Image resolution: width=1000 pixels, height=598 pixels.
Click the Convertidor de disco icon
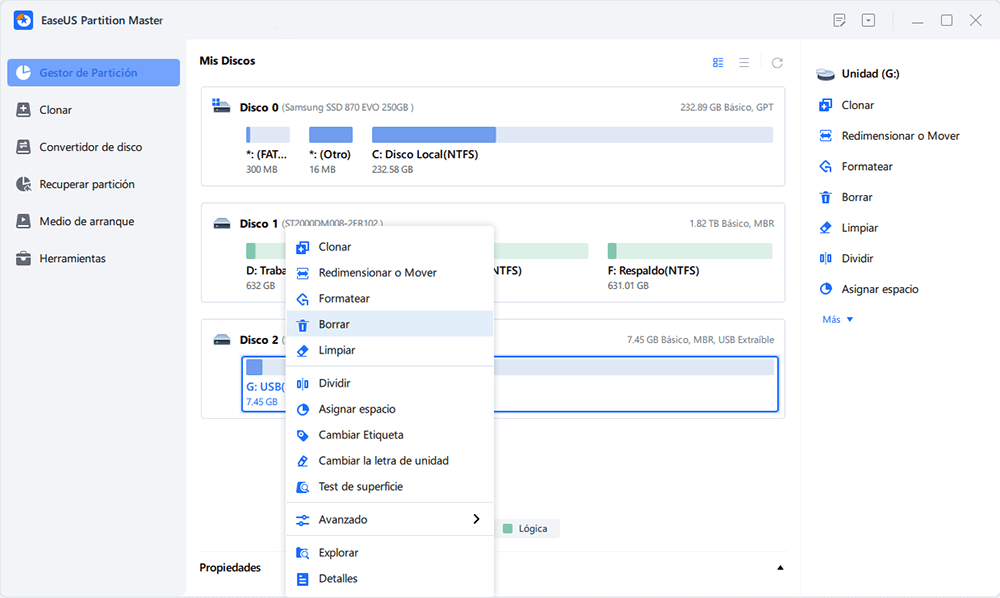pos(24,147)
